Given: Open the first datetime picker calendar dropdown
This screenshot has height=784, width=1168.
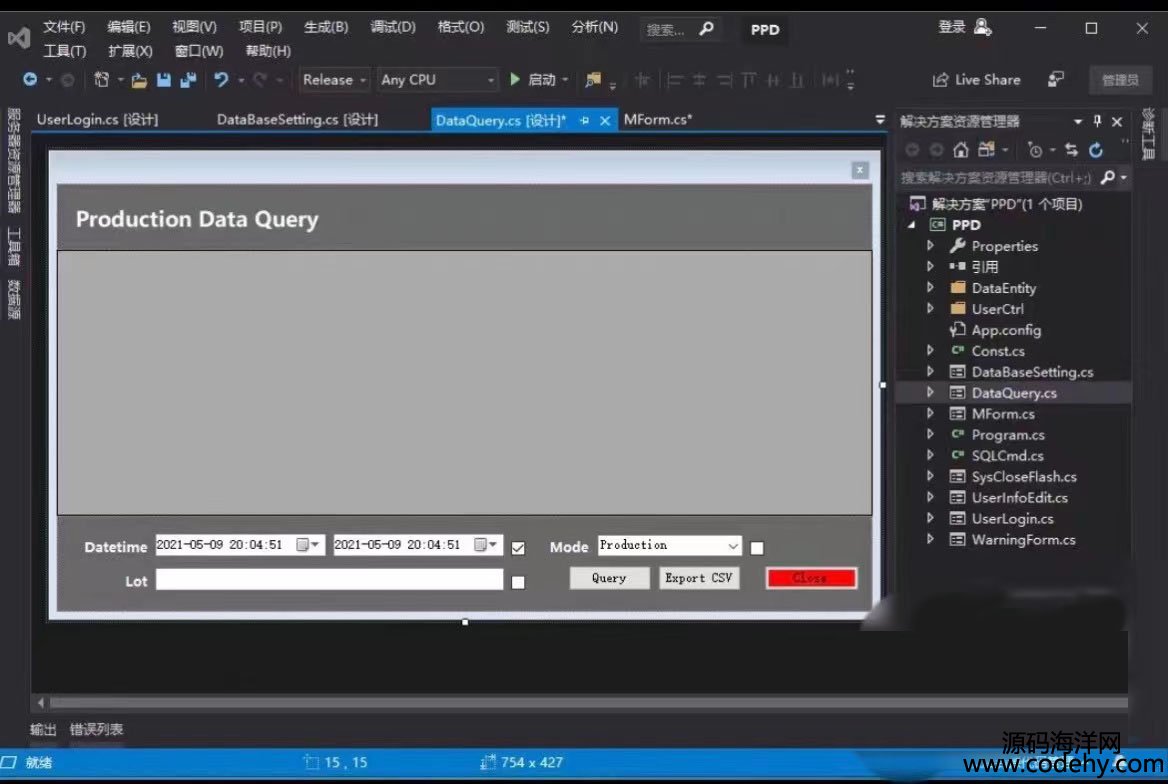Looking at the screenshot, I should click(308, 545).
